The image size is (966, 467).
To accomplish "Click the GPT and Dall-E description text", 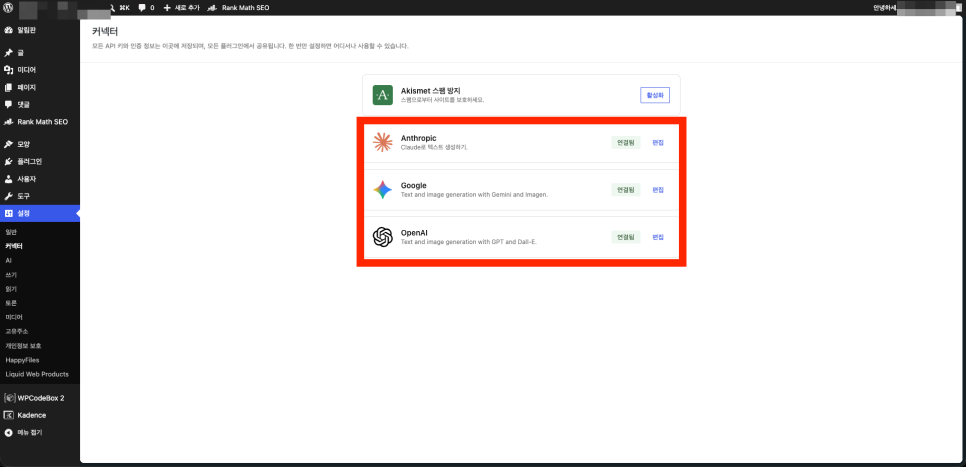I will pos(469,242).
